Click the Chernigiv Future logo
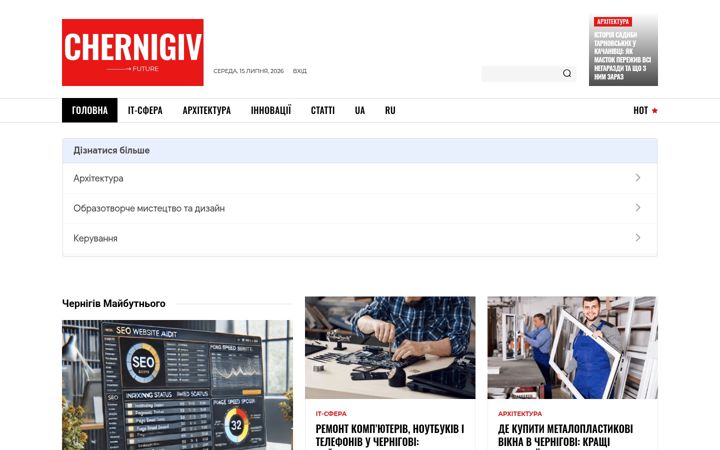 click(x=133, y=52)
